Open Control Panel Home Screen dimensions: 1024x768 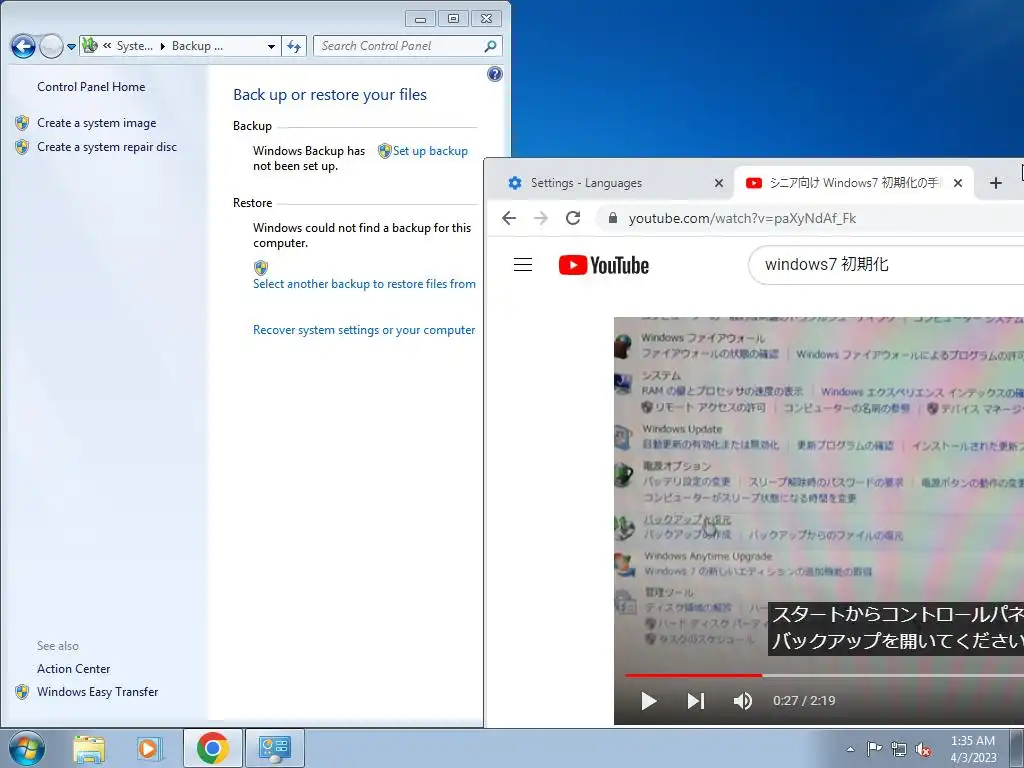point(91,87)
